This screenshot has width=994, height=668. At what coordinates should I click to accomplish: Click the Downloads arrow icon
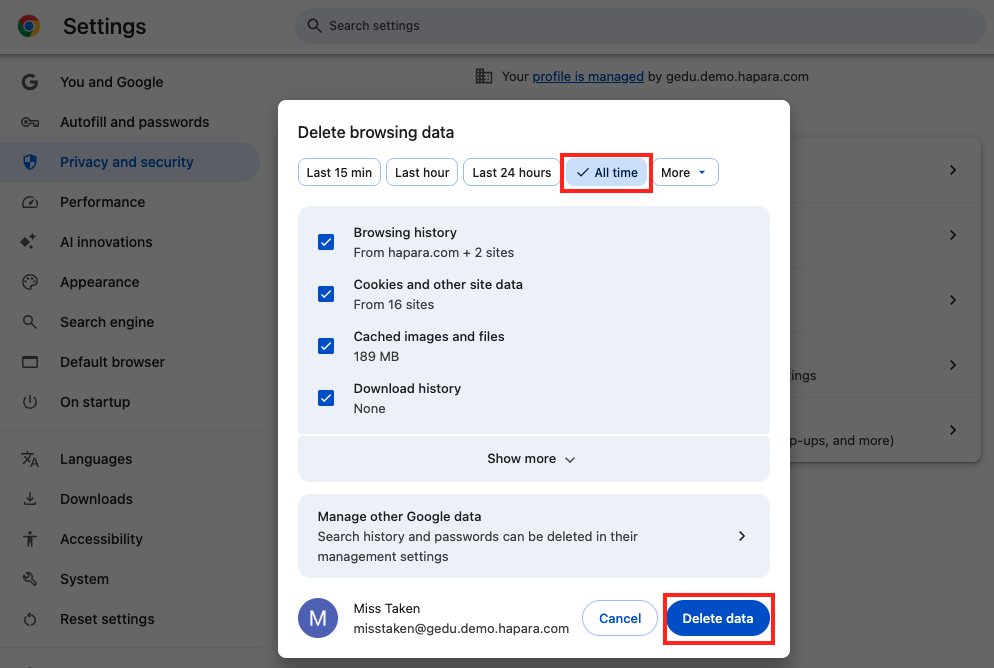tap(30, 499)
